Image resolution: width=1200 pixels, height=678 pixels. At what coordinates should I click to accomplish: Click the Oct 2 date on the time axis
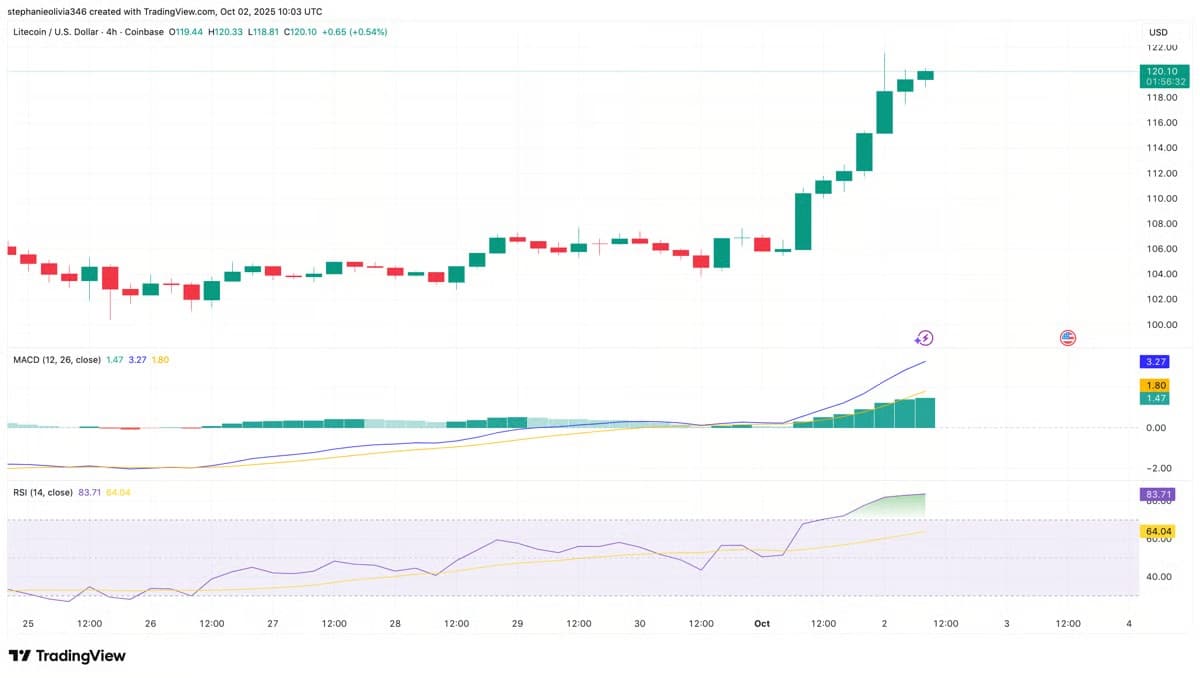(884, 623)
